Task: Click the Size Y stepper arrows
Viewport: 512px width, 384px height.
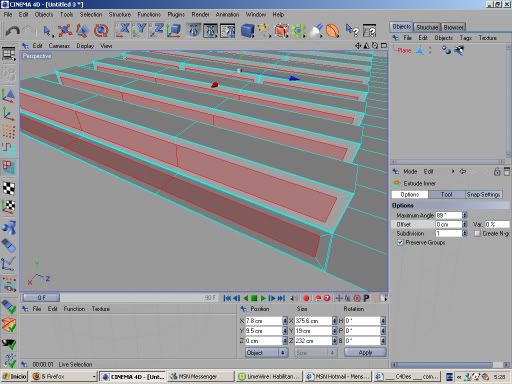Action: [334, 331]
